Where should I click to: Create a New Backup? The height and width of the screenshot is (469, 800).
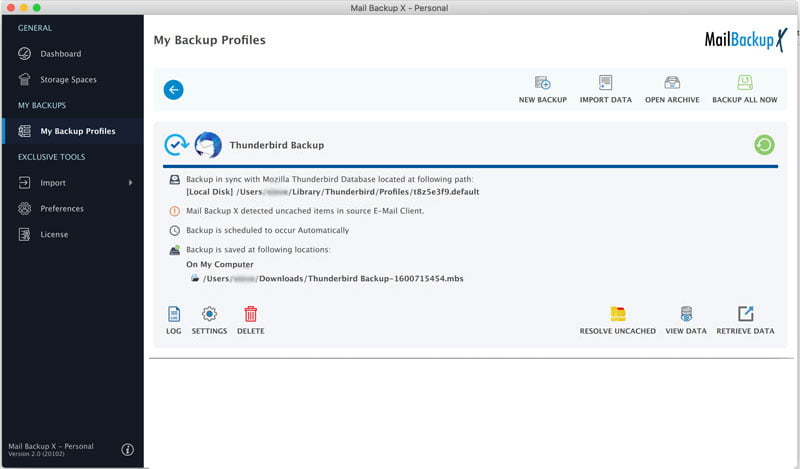[542, 90]
